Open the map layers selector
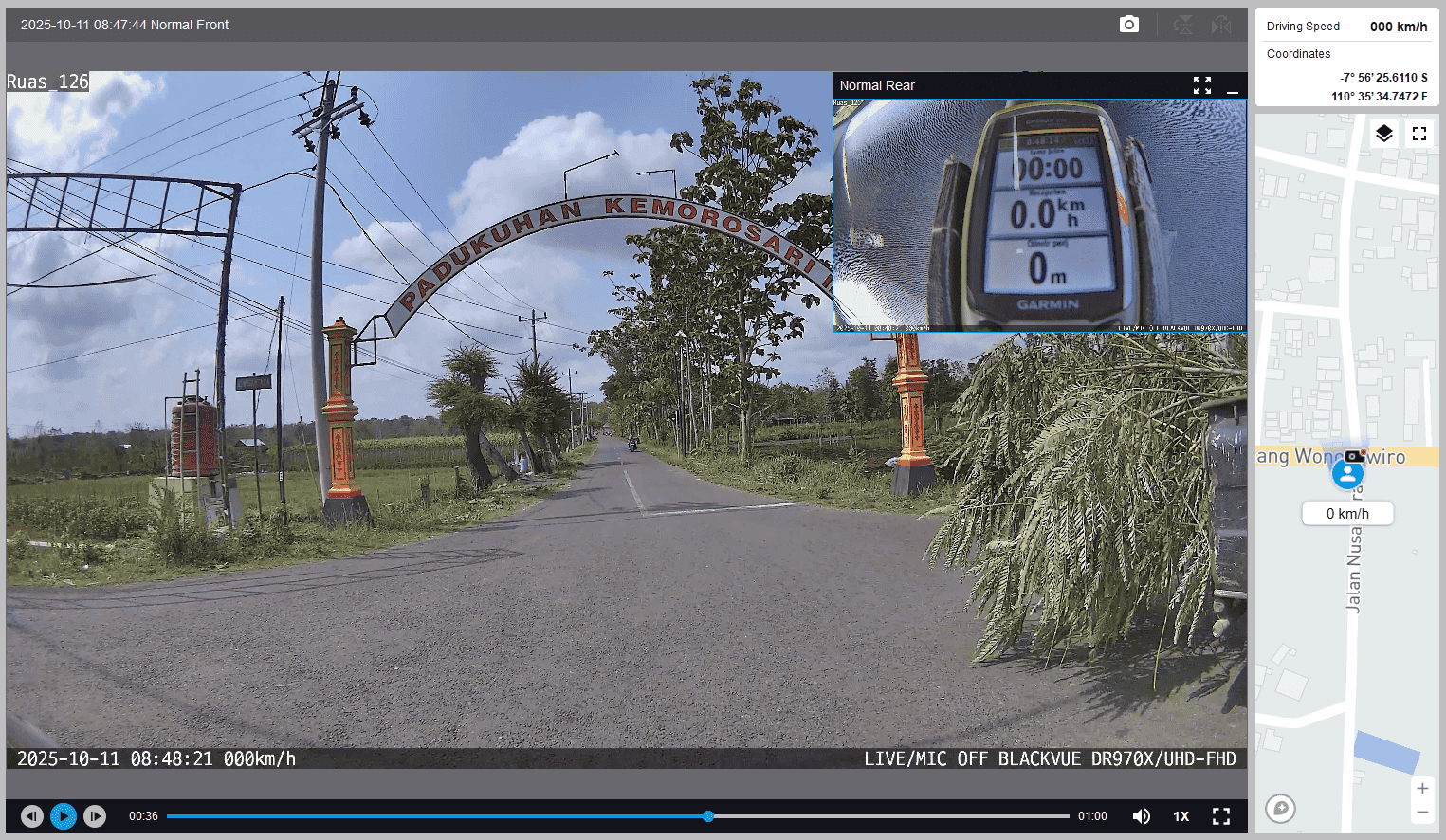The image size is (1446, 840). pyautogui.click(x=1384, y=134)
